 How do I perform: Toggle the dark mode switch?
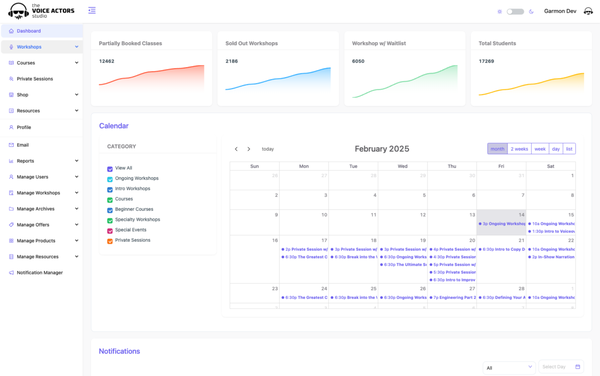click(x=515, y=11)
